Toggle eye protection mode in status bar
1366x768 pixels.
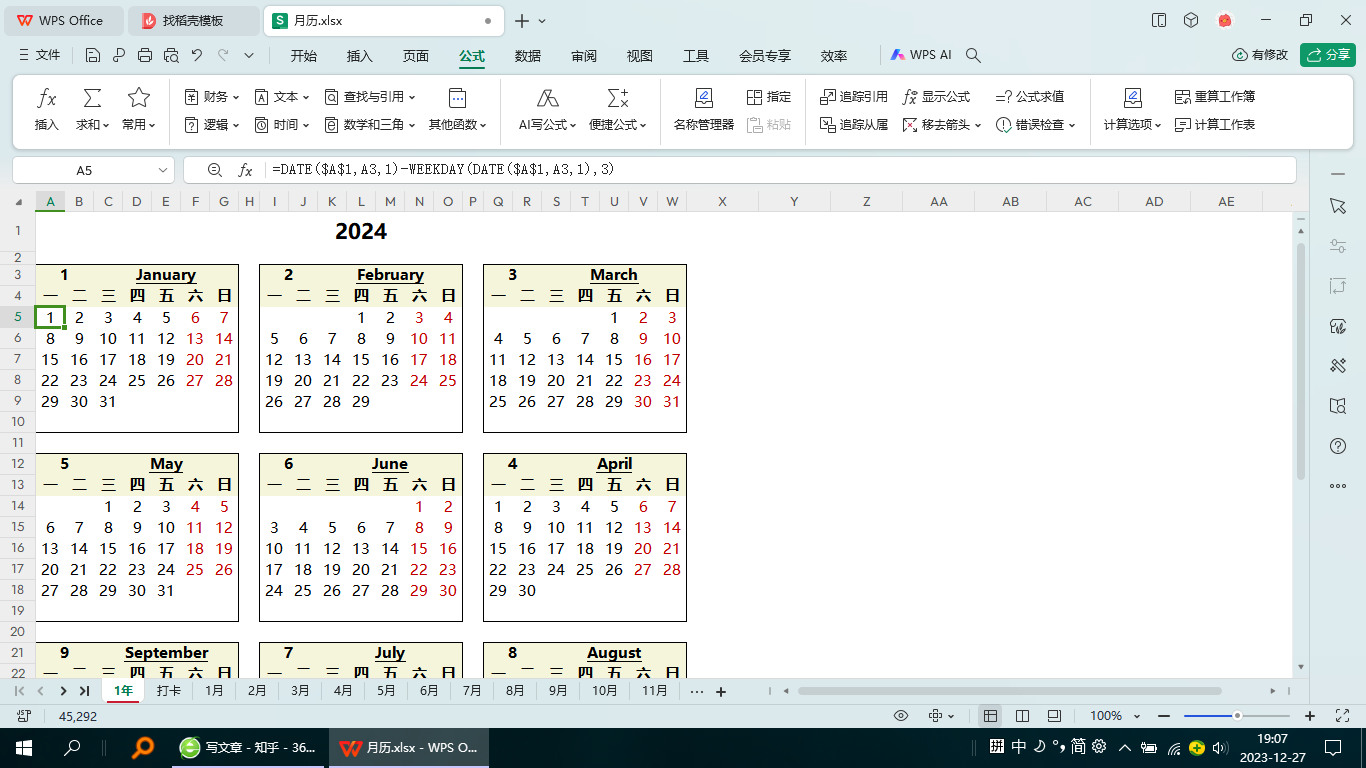901,716
